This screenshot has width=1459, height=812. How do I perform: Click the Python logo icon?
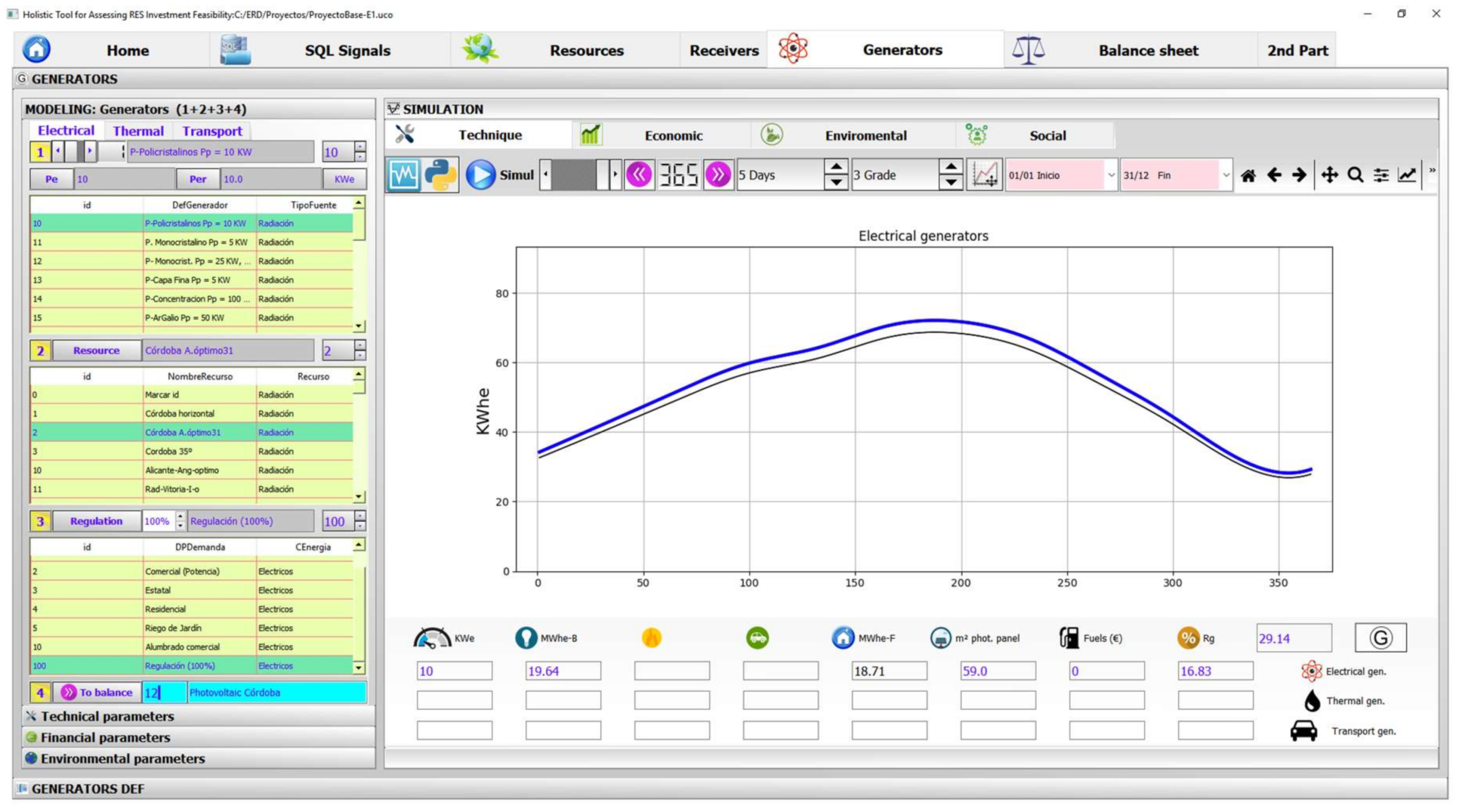441,174
